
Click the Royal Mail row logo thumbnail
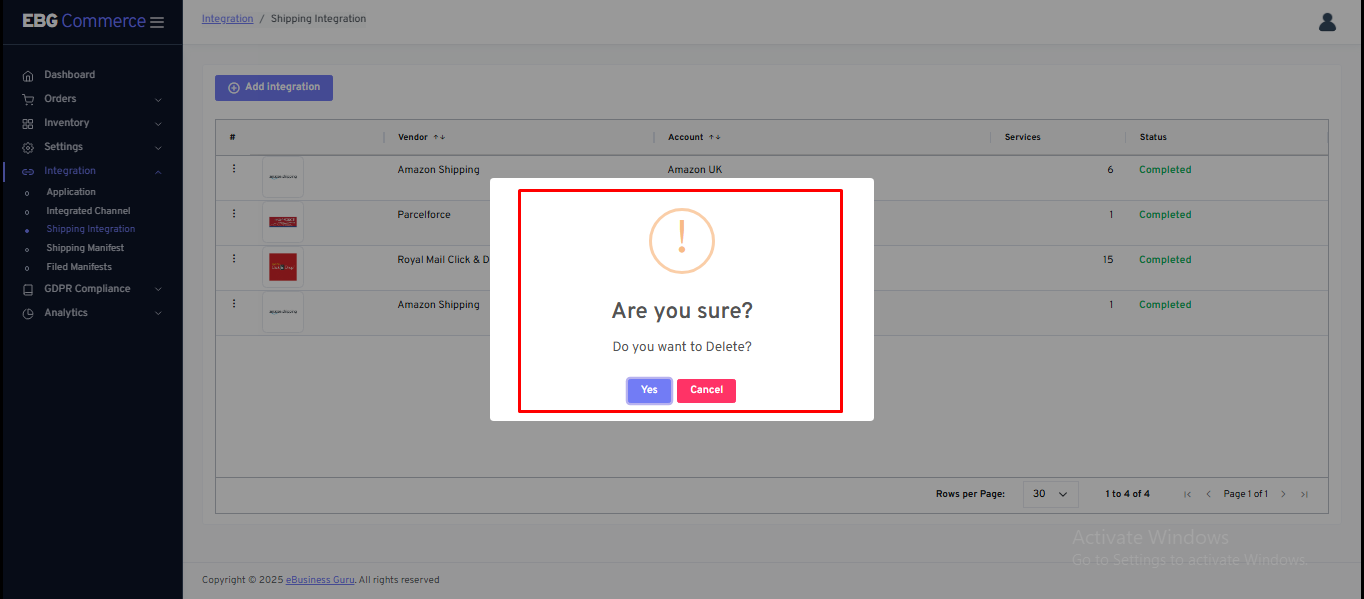(283, 267)
